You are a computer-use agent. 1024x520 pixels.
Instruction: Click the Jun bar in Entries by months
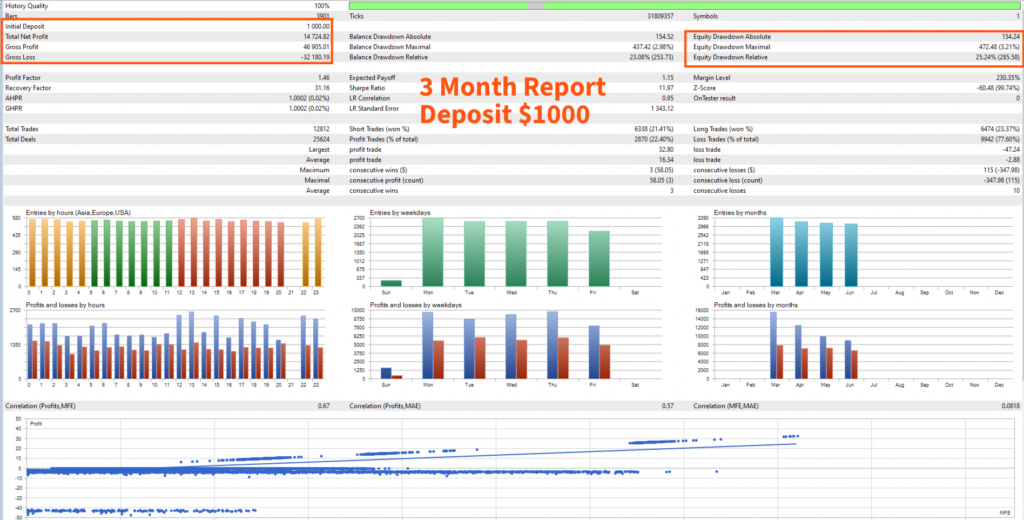pyautogui.click(x=851, y=255)
